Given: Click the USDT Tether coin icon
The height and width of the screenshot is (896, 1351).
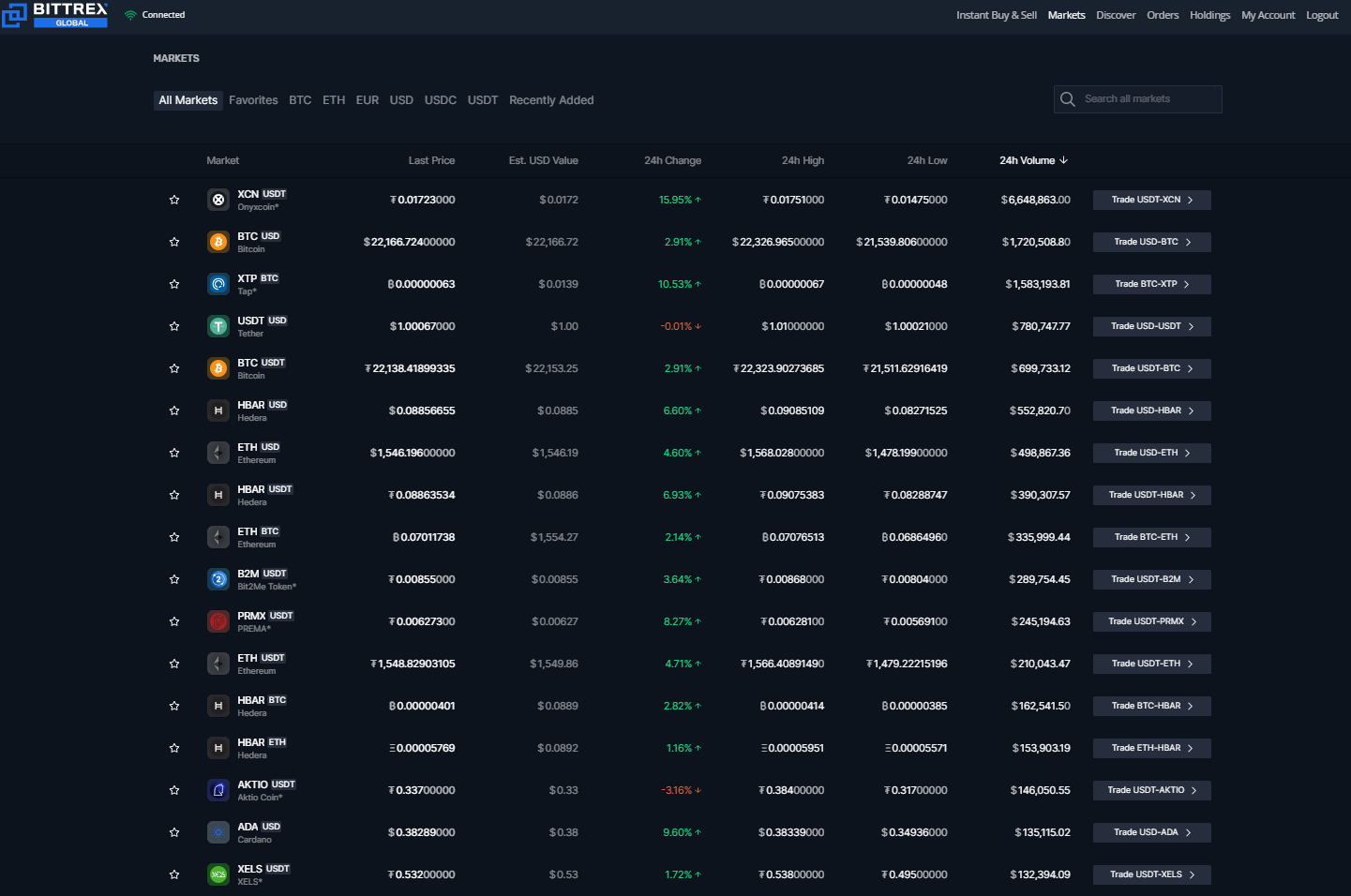Looking at the screenshot, I should [218, 326].
